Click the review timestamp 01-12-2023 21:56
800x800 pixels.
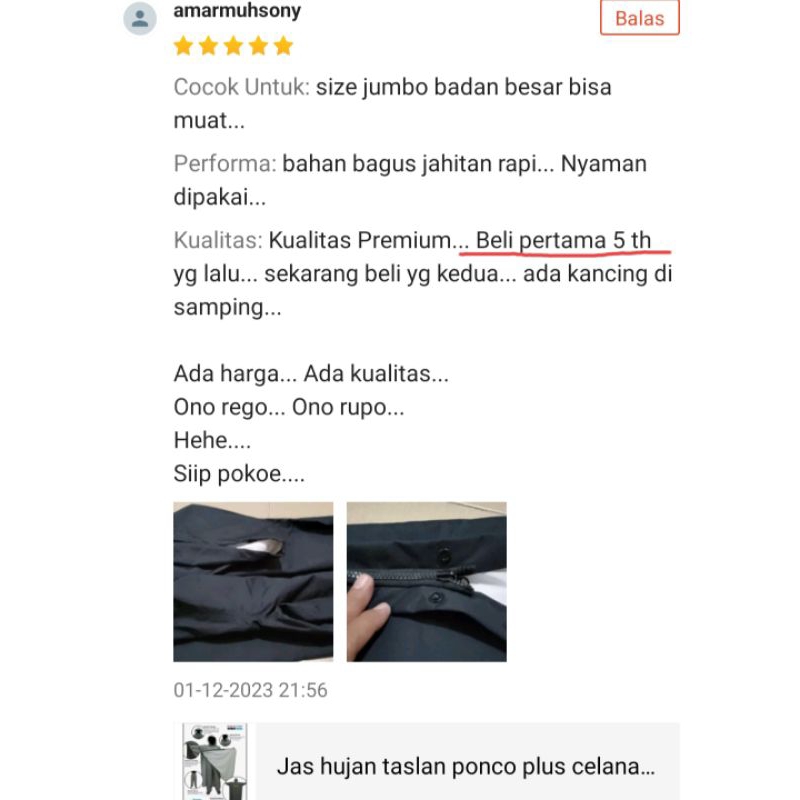(251, 690)
